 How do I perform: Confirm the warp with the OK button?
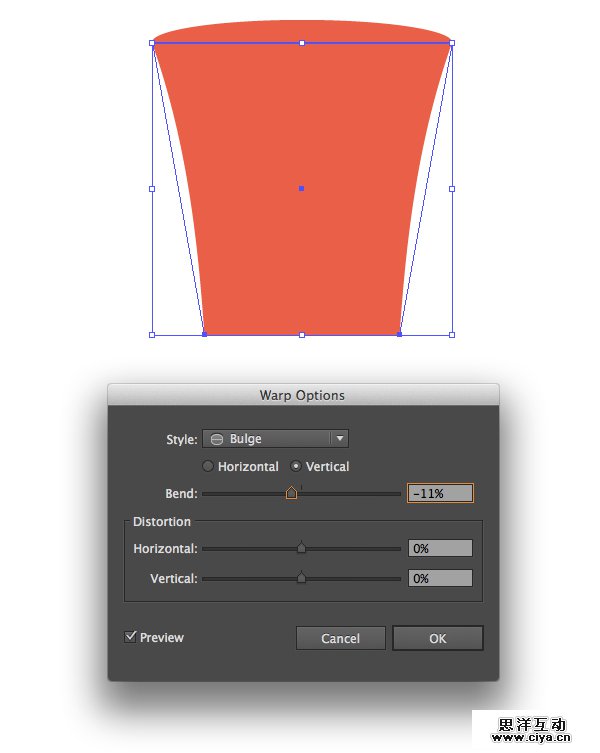(x=437, y=638)
